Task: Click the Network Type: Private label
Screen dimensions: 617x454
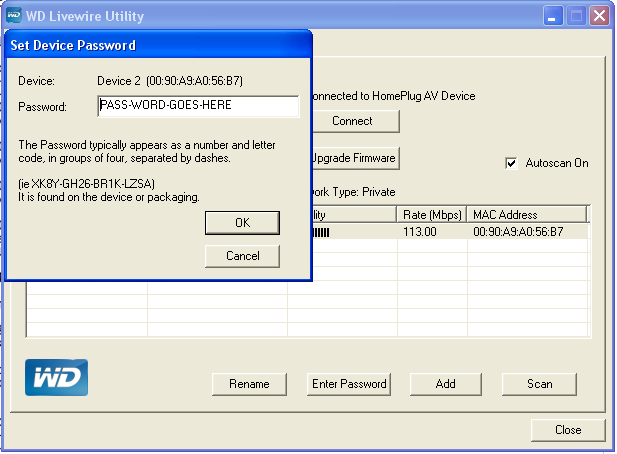Action: pos(354,192)
